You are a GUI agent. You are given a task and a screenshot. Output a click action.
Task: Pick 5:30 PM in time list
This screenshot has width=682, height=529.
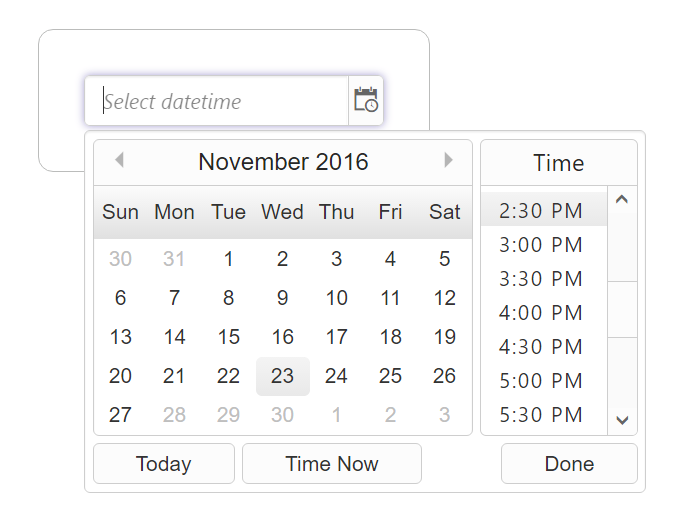click(x=541, y=415)
